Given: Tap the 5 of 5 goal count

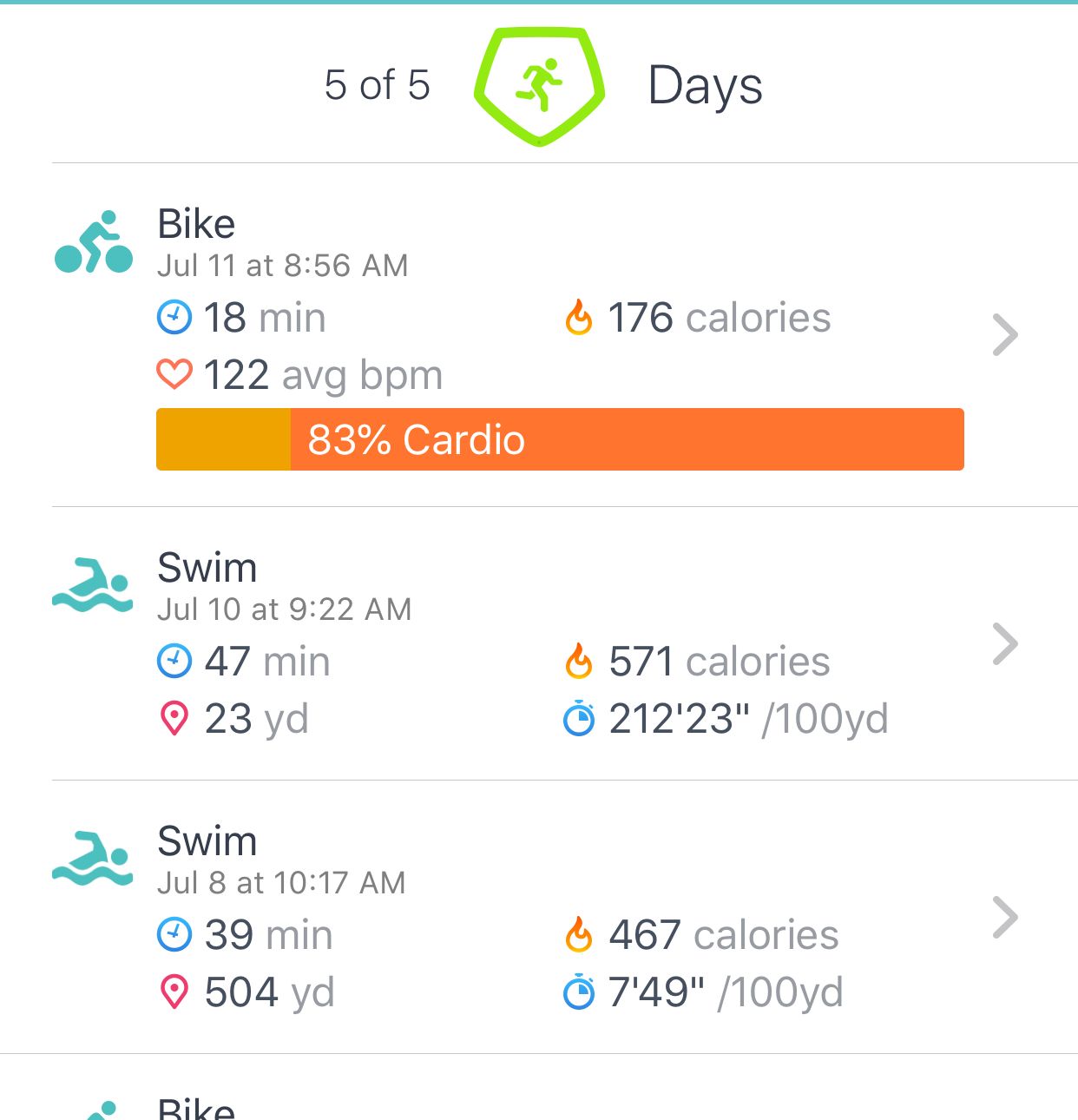Looking at the screenshot, I should click(x=377, y=85).
